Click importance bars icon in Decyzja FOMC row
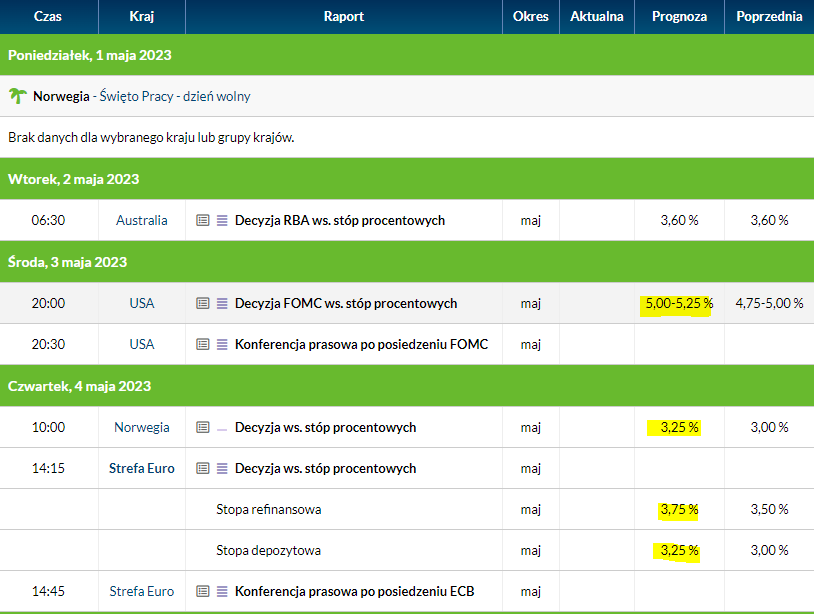814x614 pixels. [x=222, y=303]
